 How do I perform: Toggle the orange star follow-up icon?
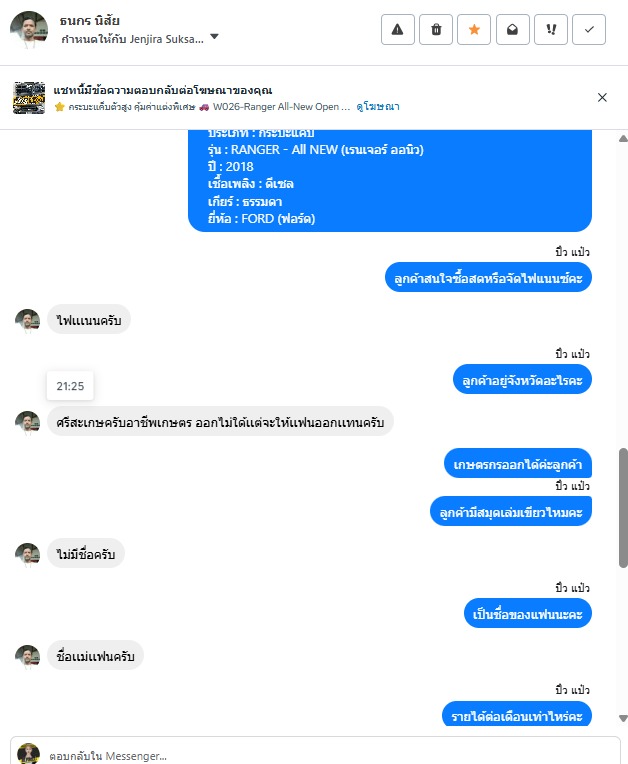click(474, 30)
